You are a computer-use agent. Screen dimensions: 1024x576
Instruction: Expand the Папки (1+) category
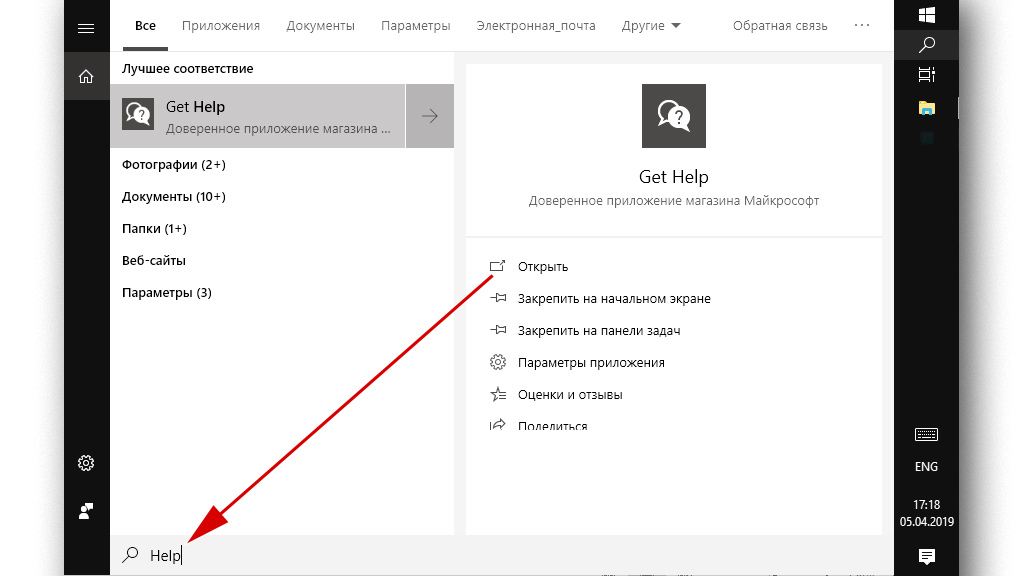[154, 229]
